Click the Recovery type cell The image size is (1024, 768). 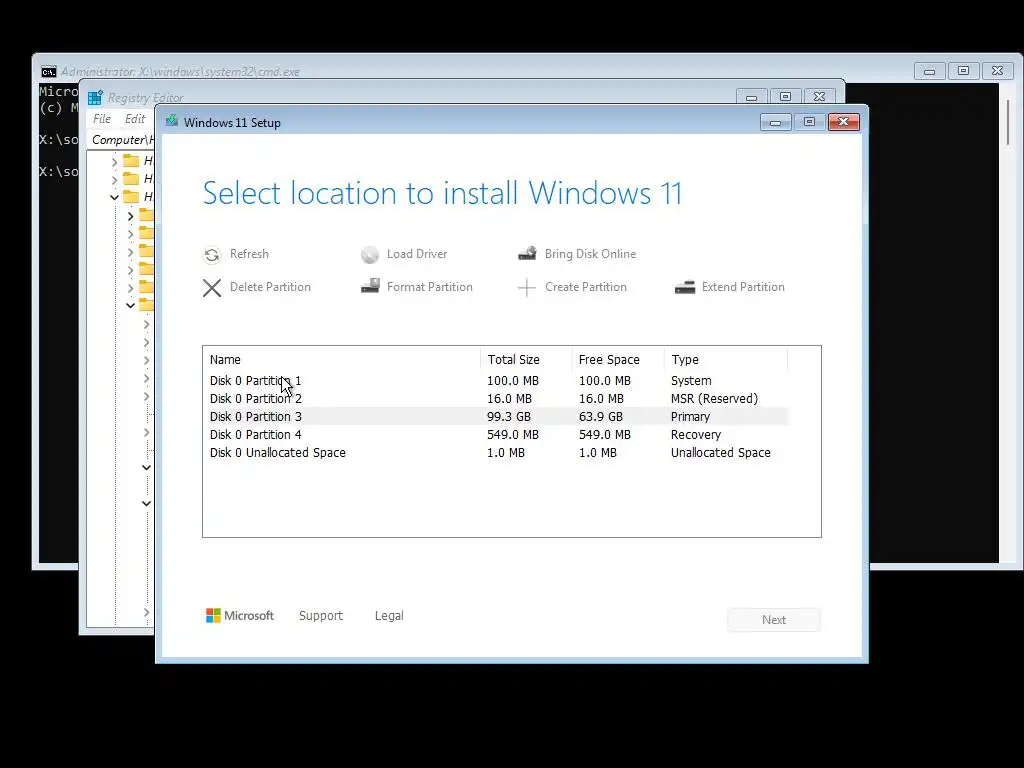click(x=696, y=435)
